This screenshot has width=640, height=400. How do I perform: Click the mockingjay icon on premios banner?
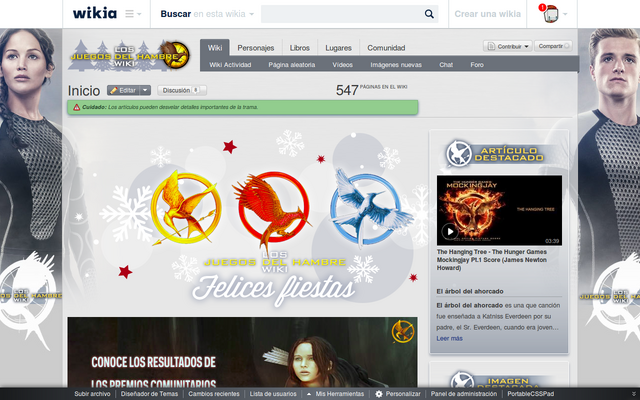(403, 331)
